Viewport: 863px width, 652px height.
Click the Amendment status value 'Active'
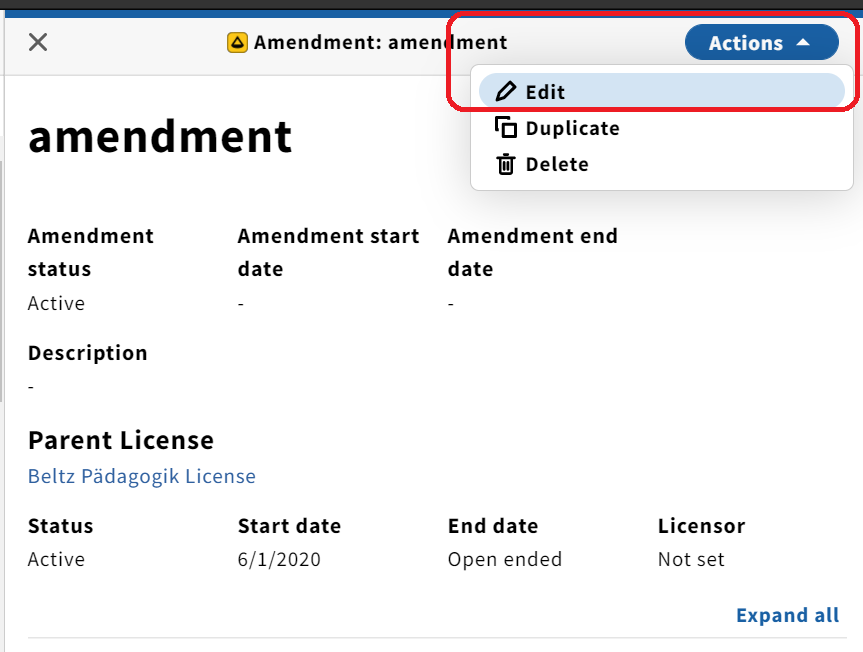(57, 304)
